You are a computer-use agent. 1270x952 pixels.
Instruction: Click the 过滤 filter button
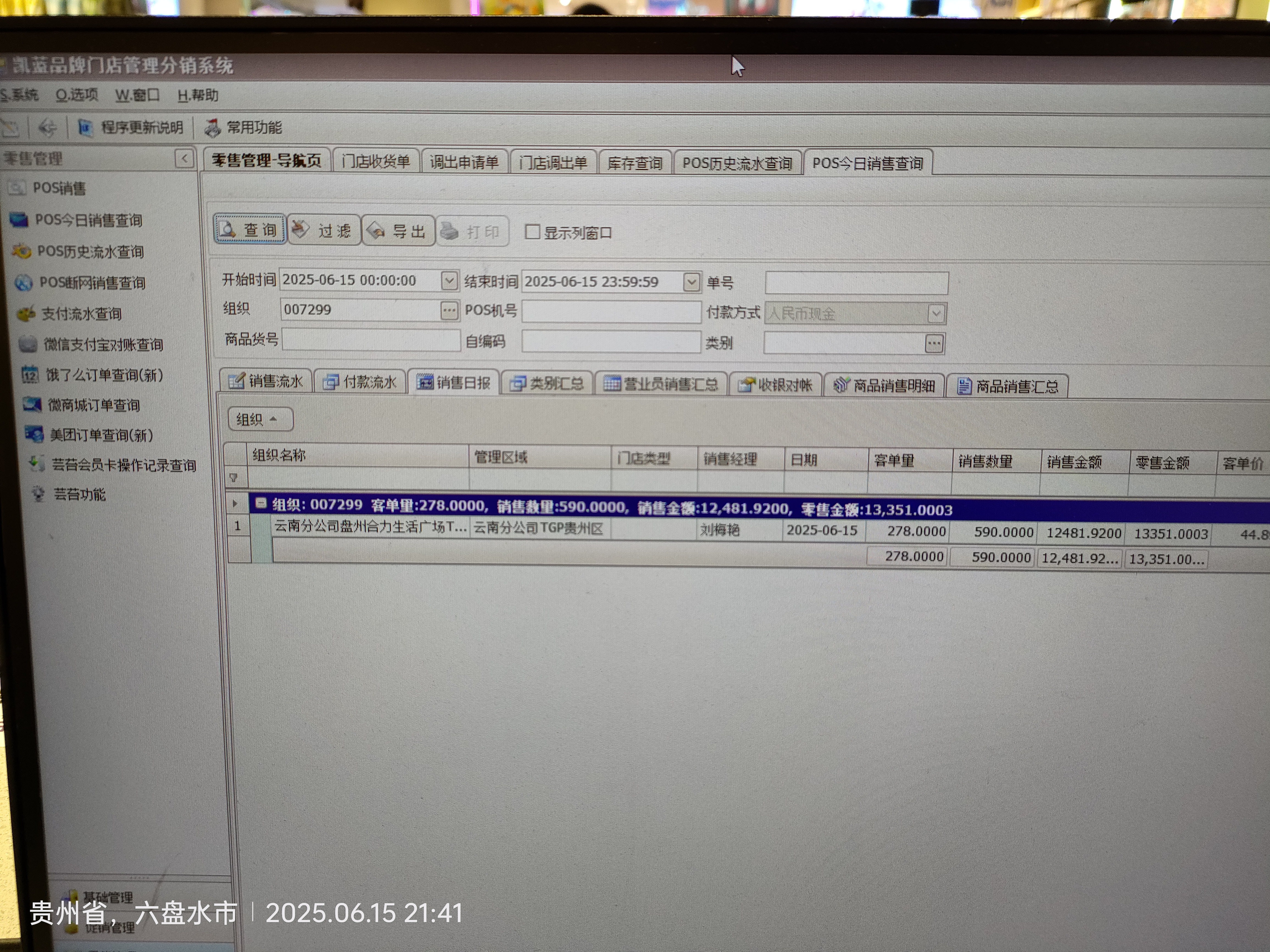pos(323,231)
